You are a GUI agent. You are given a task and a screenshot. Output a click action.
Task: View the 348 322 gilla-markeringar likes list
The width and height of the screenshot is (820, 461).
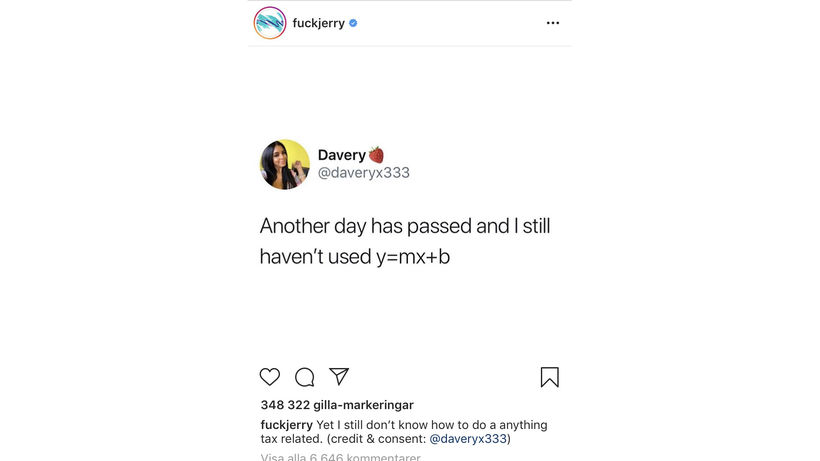[x=337, y=405]
